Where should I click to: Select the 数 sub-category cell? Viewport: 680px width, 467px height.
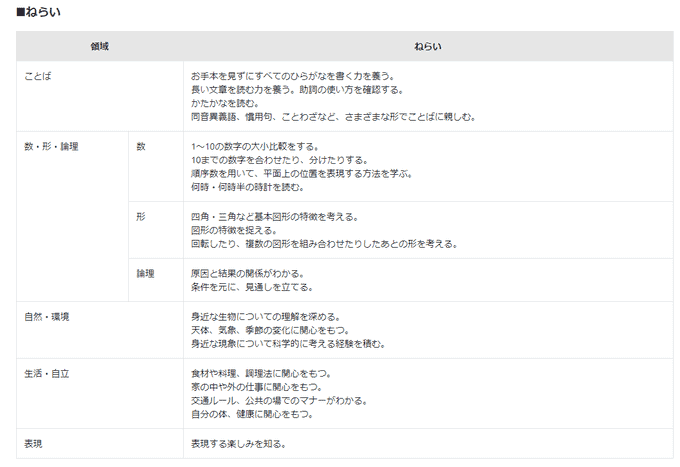tap(141, 146)
